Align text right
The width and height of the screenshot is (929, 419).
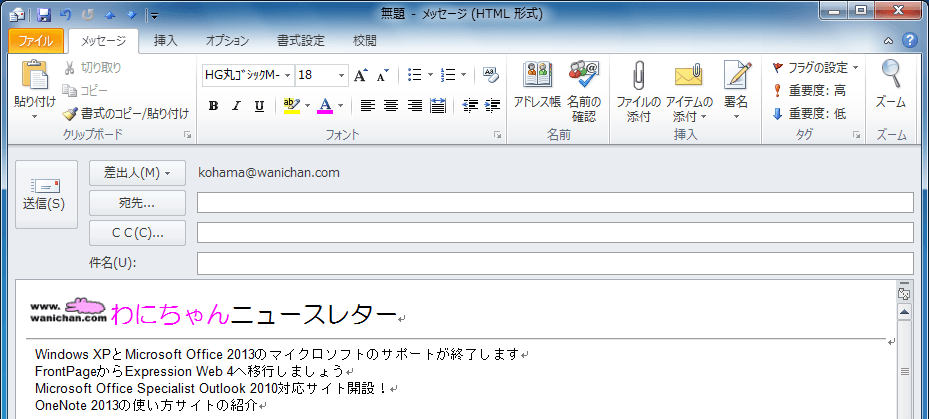tap(414, 106)
